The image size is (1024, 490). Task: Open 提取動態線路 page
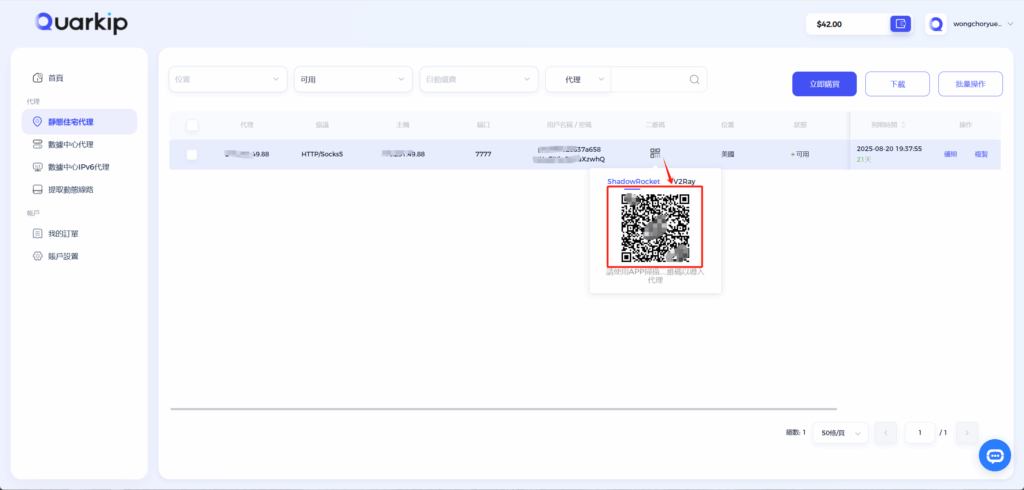coord(71,189)
